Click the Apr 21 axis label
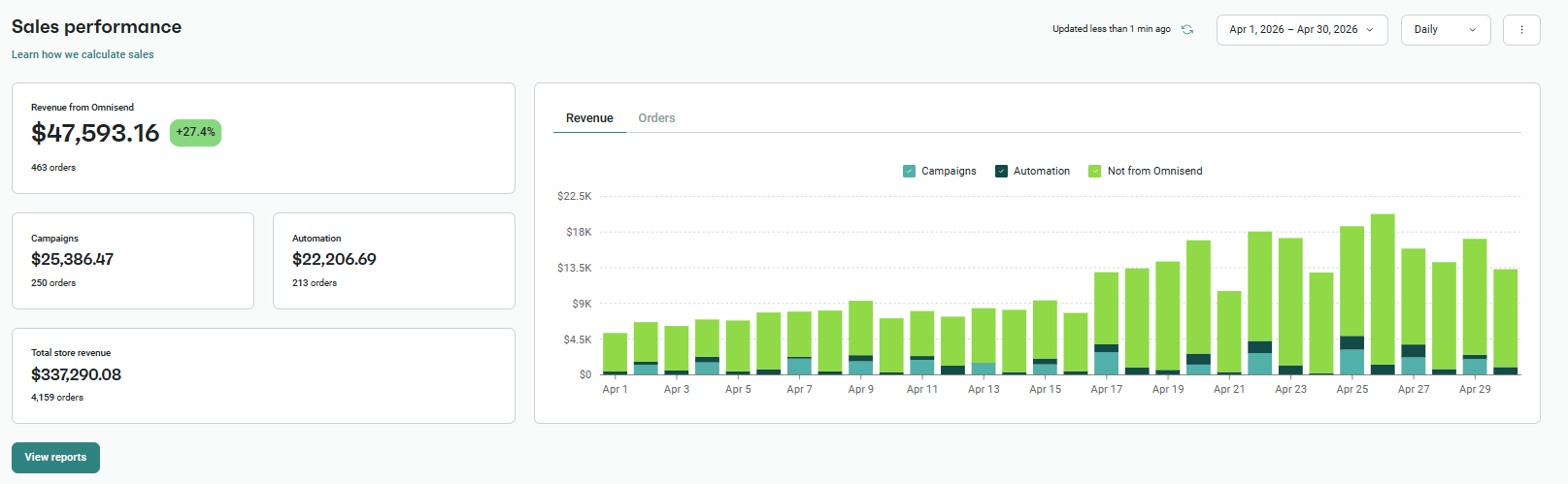The height and width of the screenshot is (484, 1568). point(1229,390)
